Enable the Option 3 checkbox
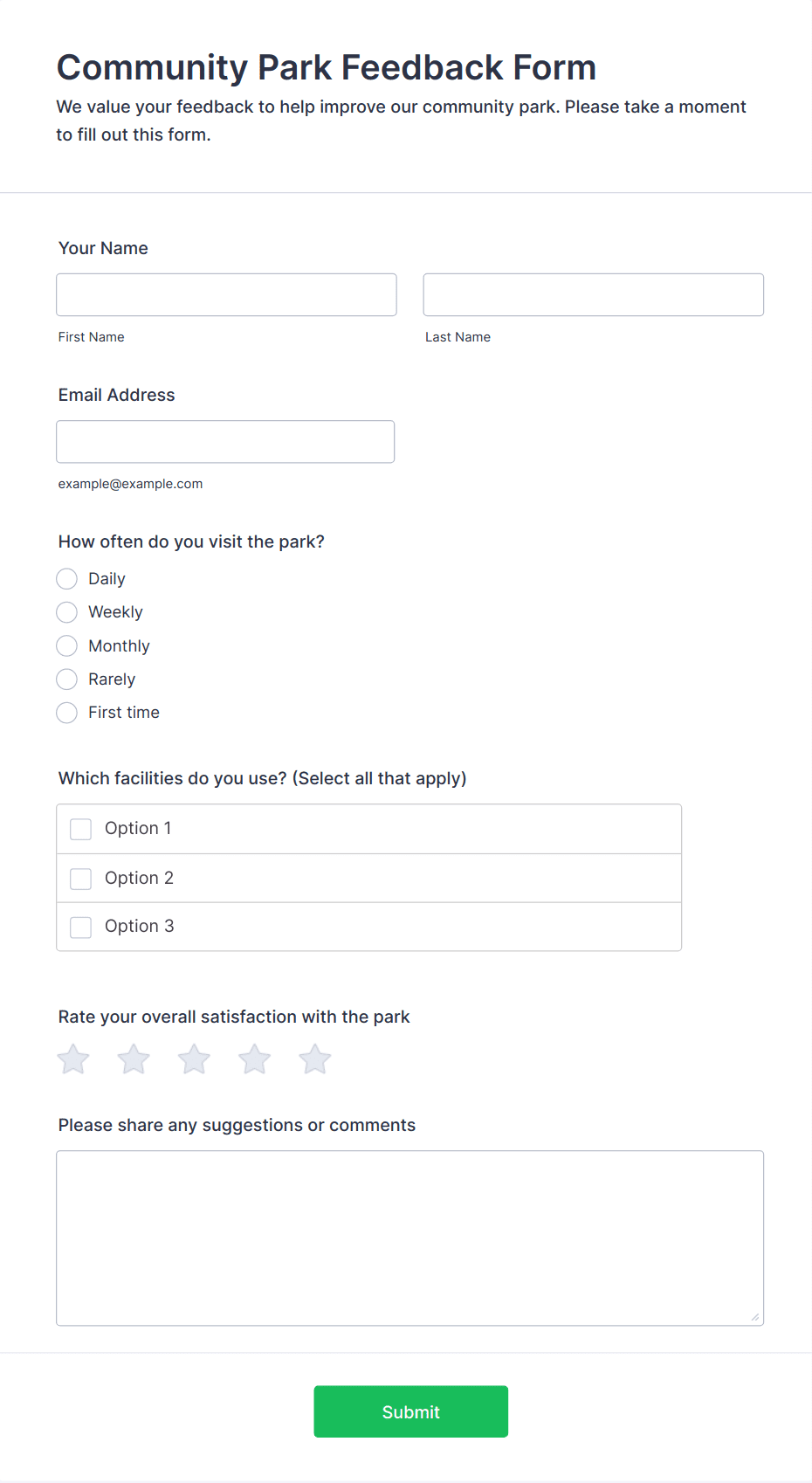 tap(81, 927)
